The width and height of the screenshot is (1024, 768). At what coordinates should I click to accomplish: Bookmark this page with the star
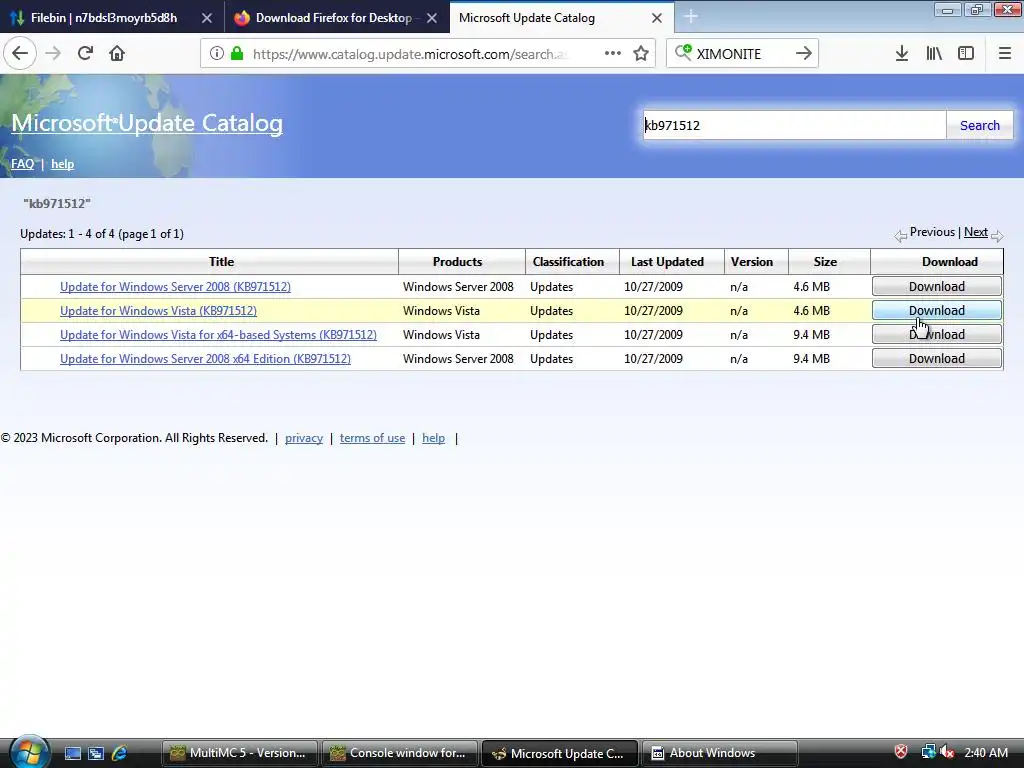tap(641, 54)
